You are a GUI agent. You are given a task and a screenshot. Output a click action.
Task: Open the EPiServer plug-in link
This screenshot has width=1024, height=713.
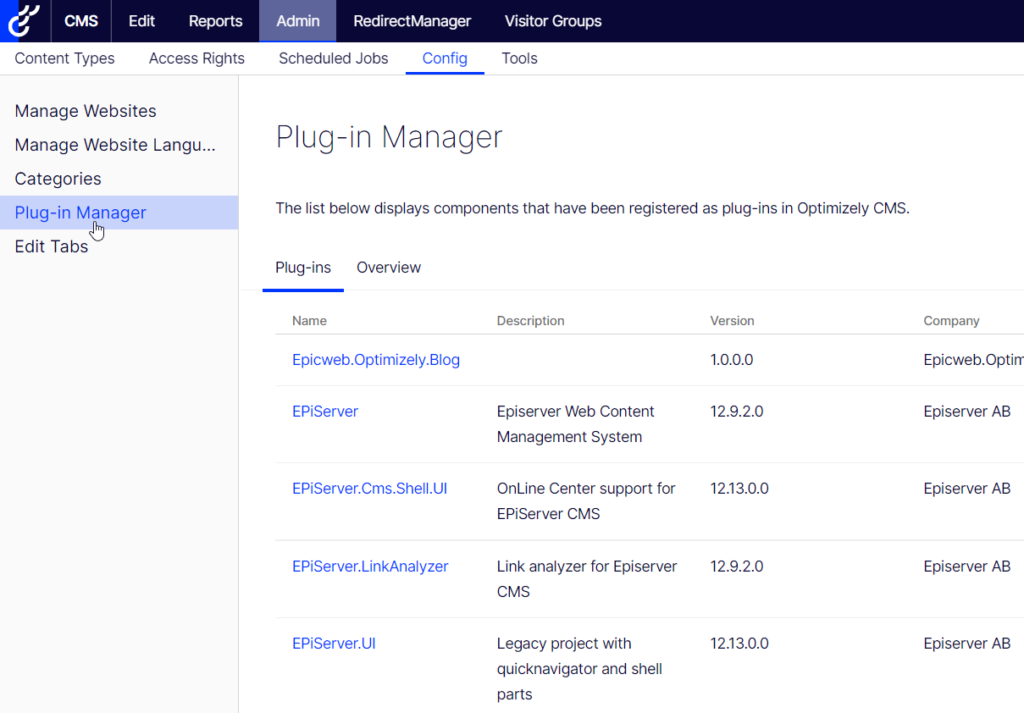point(325,411)
